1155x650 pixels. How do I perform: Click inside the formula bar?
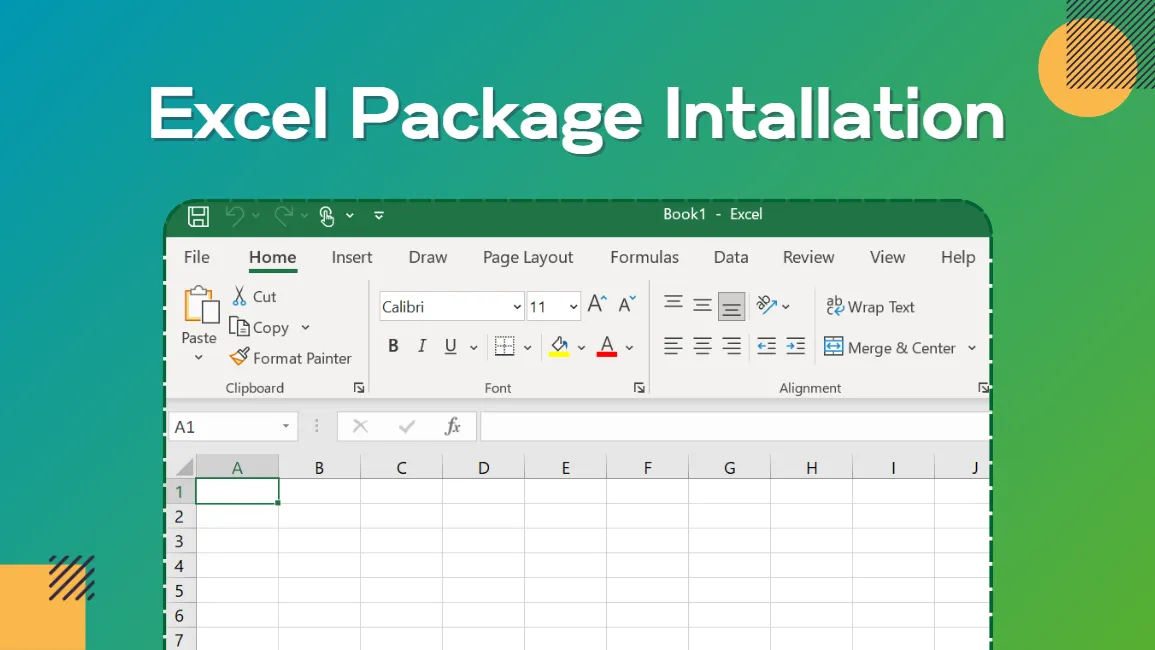coord(734,427)
